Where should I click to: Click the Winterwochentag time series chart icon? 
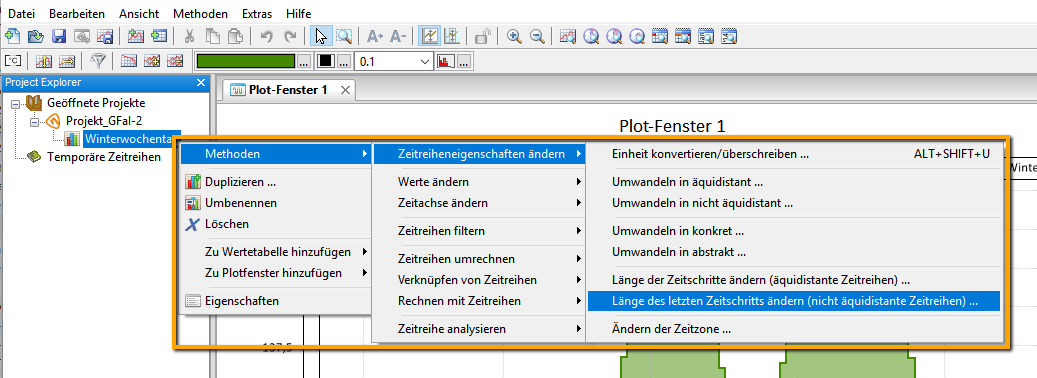tap(72, 139)
